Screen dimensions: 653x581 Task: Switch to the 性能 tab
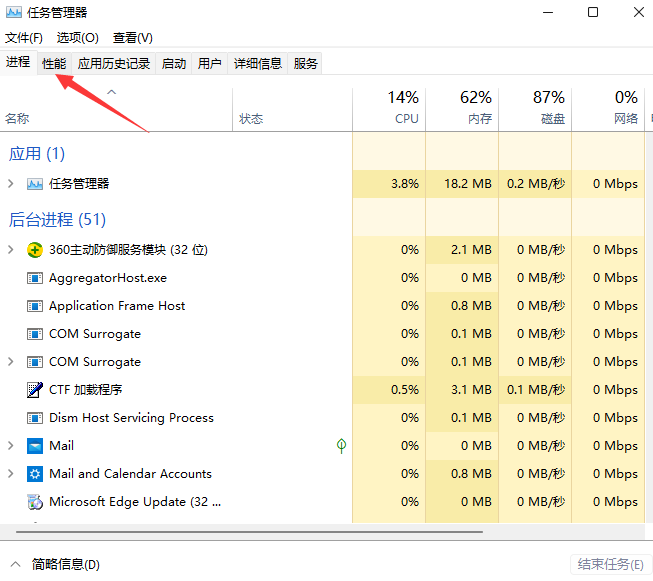pyautogui.click(x=54, y=63)
